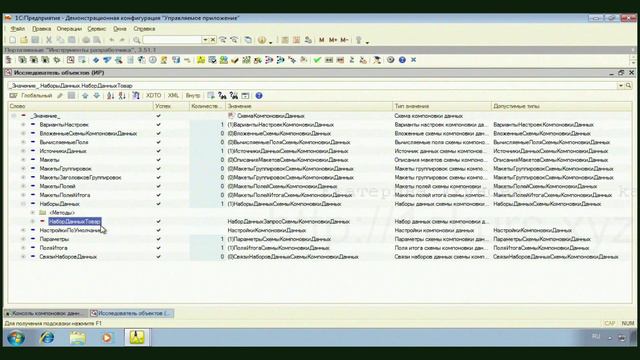Expand the НаборДанныхТовар node

click(x=33, y=221)
